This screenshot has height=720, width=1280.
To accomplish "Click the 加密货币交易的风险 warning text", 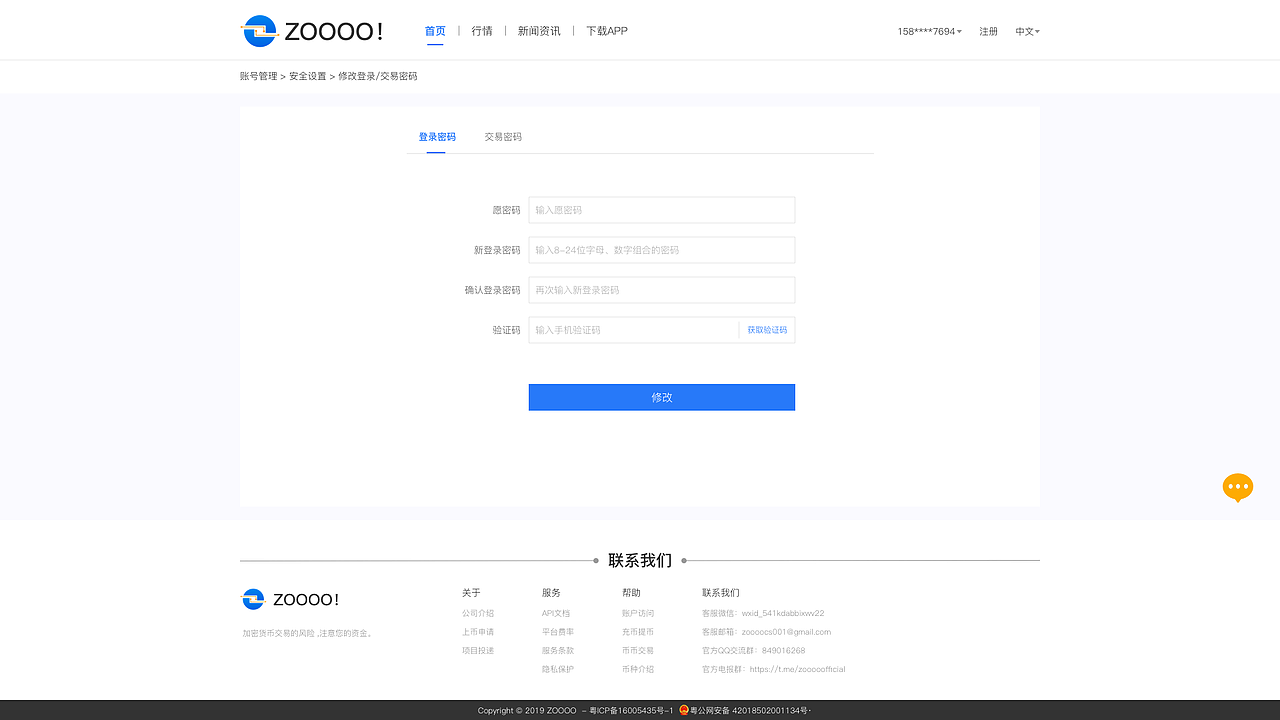I will point(307,633).
